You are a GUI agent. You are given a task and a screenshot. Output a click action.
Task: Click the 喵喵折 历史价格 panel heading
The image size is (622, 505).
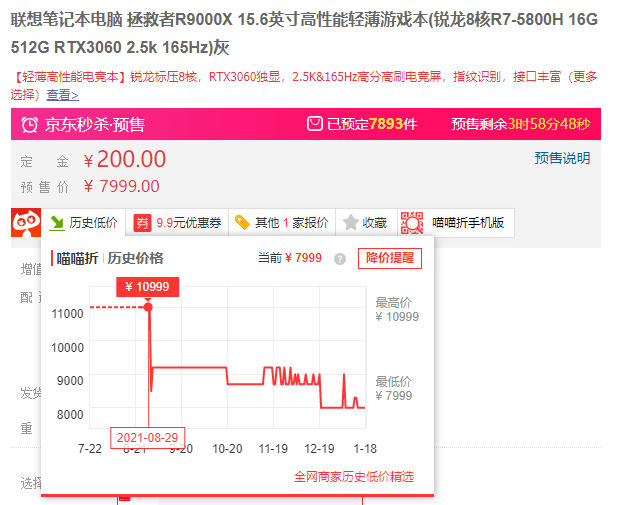pyautogui.click(x=110, y=258)
